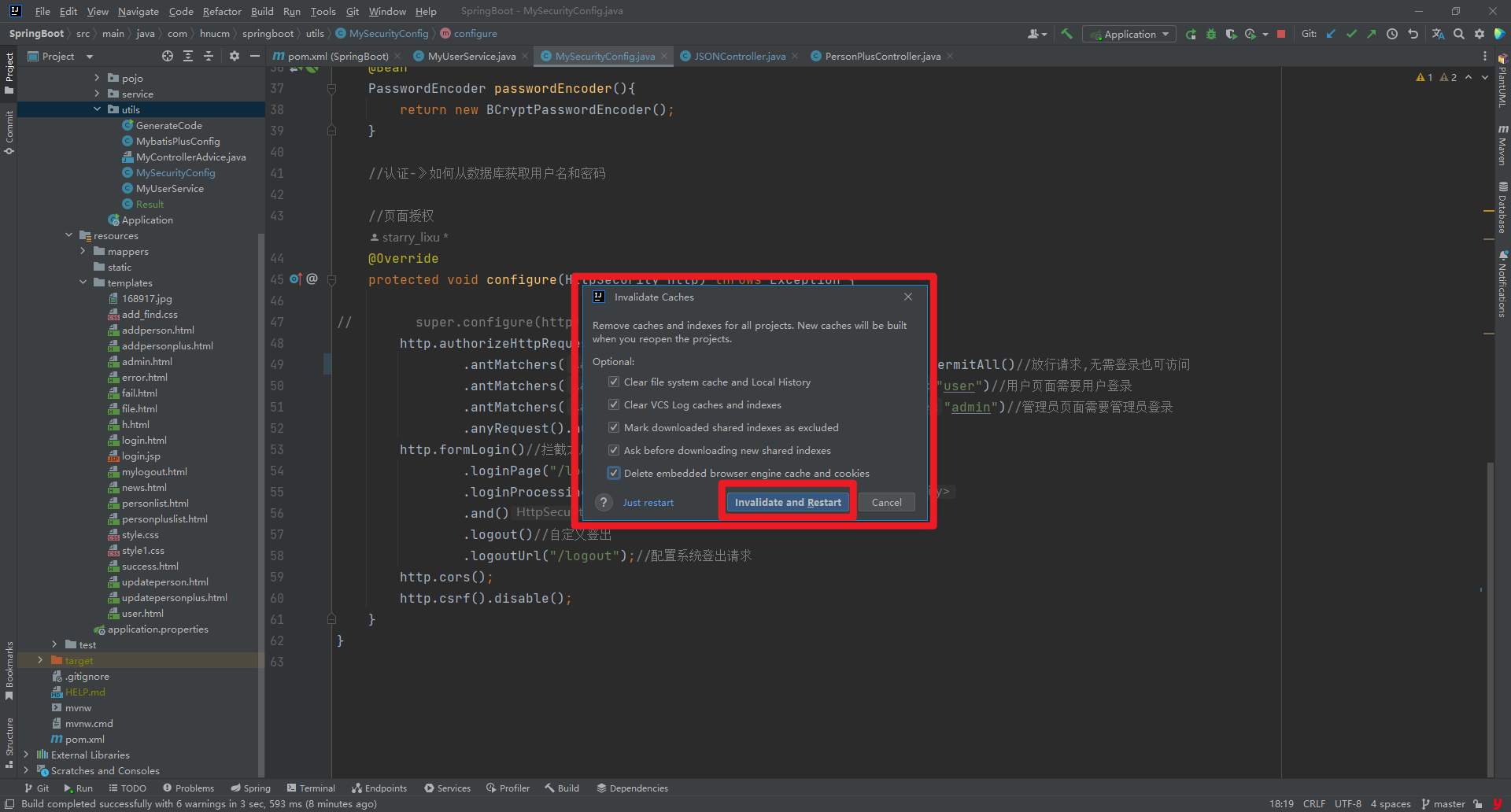Image resolution: width=1511 pixels, height=812 pixels.
Task: Open the File menu
Action: (42, 11)
